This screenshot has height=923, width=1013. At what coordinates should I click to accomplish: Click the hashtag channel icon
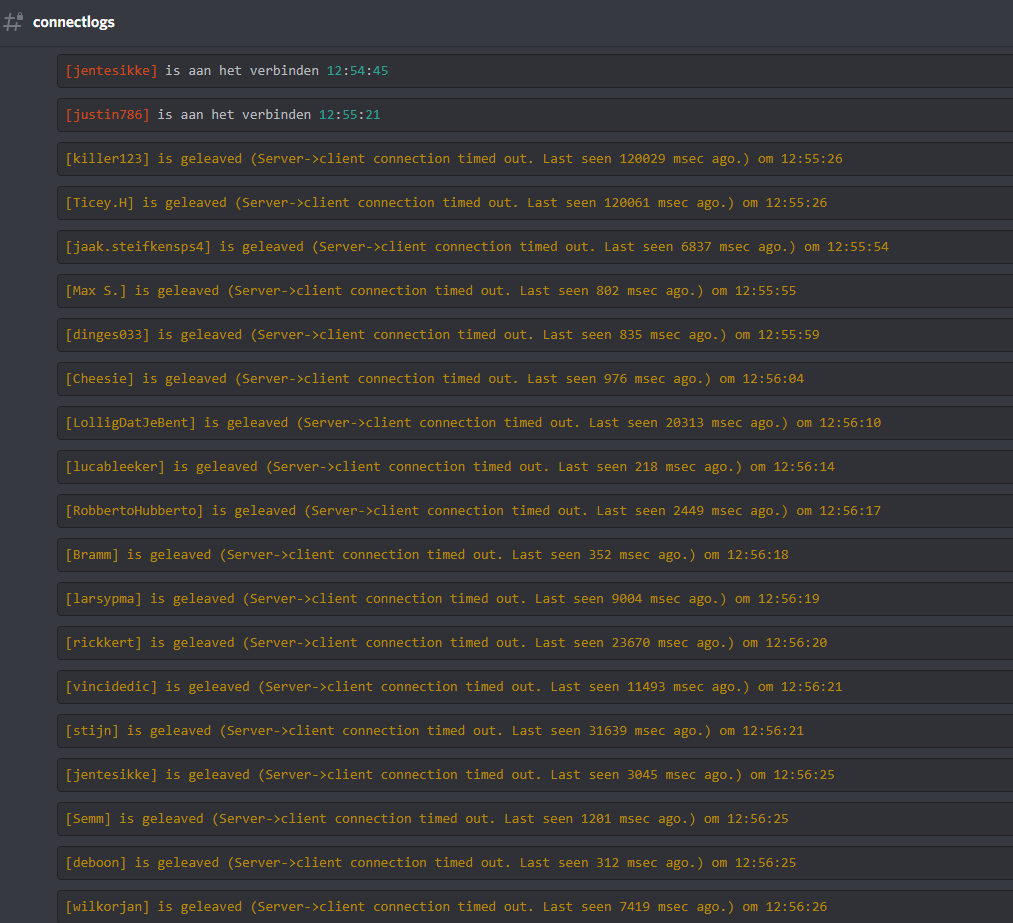[x=14, y=22]
